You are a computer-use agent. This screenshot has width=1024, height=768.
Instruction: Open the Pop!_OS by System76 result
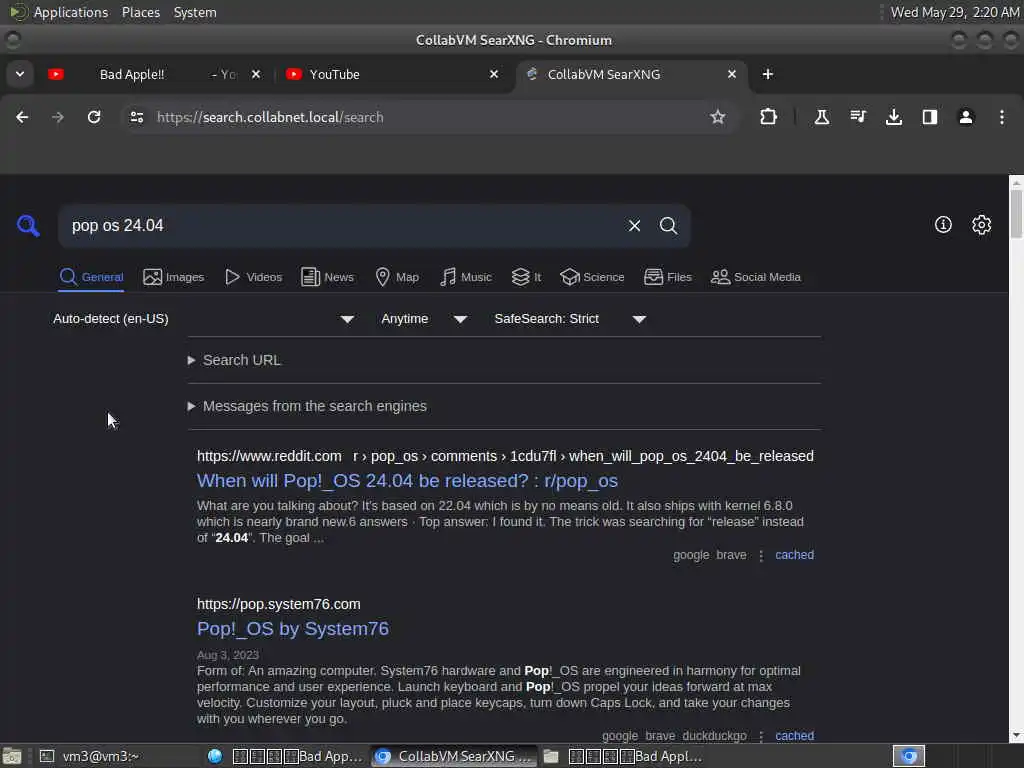[293, 629]
